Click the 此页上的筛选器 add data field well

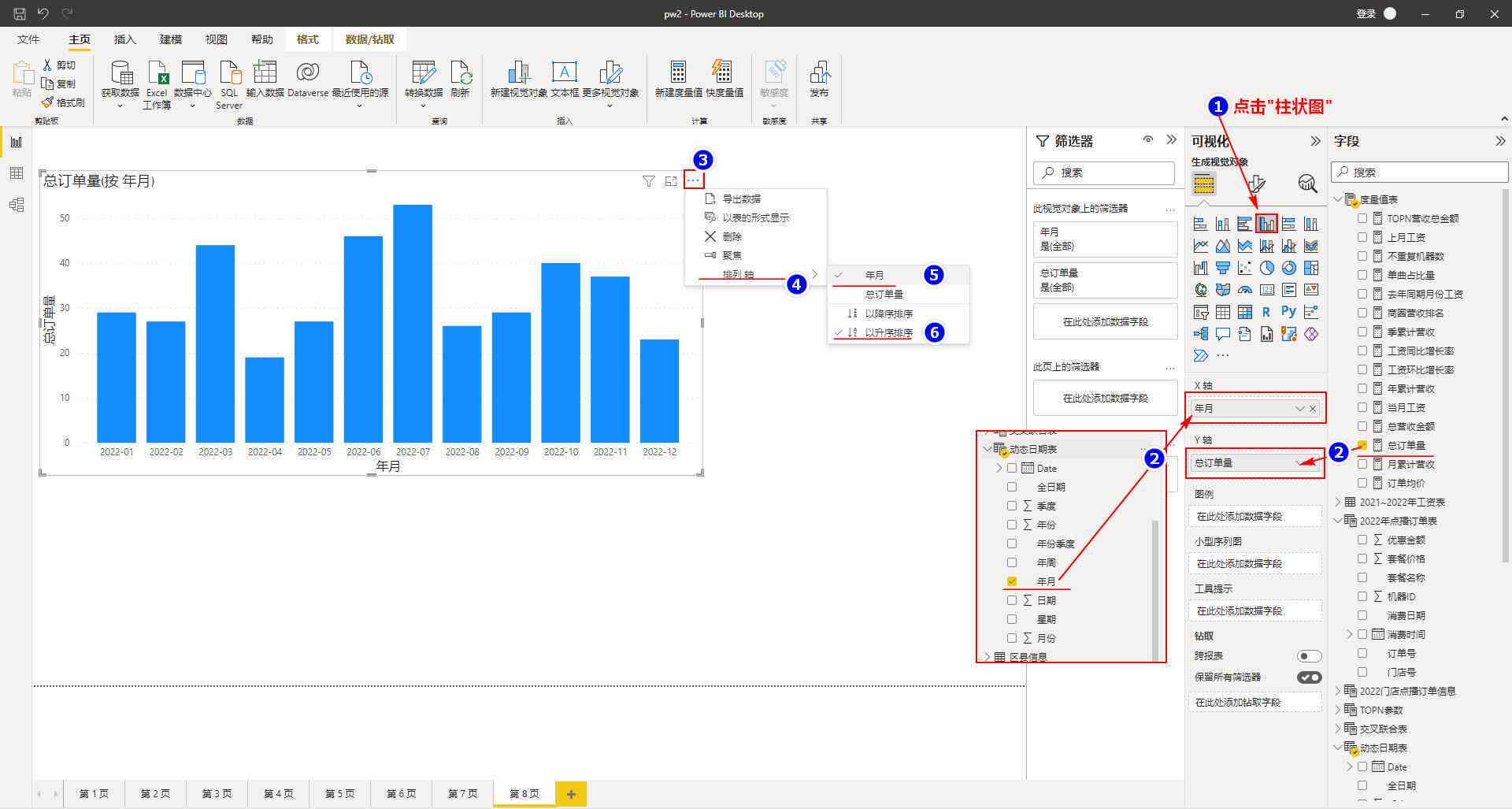click(1106, 399)
